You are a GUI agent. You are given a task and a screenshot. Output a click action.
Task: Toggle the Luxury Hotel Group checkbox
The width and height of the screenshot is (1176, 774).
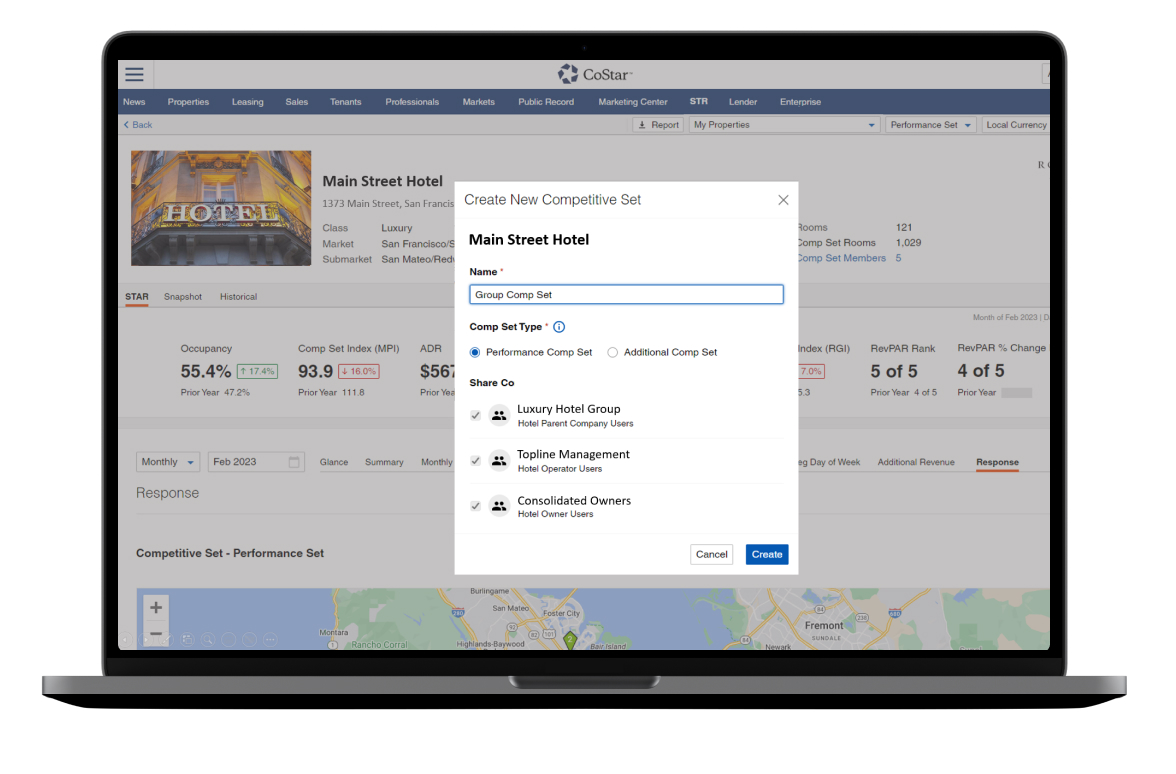point(475,416)
